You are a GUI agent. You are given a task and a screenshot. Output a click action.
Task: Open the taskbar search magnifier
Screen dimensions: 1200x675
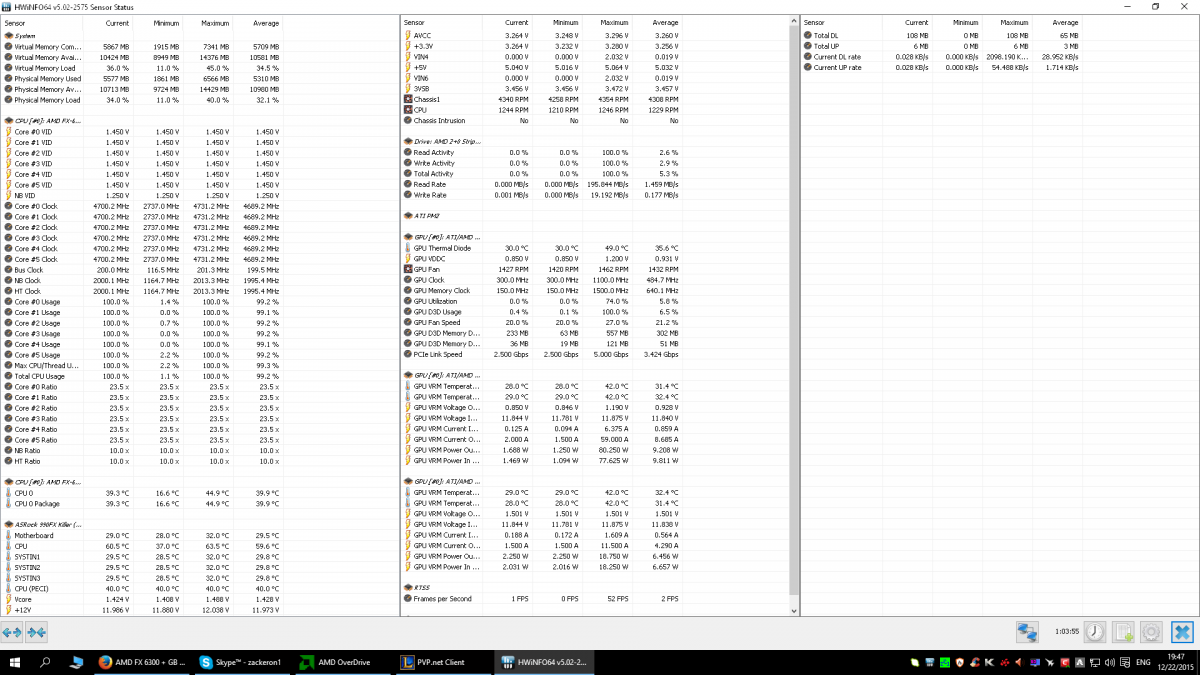[x=46, y=662]
